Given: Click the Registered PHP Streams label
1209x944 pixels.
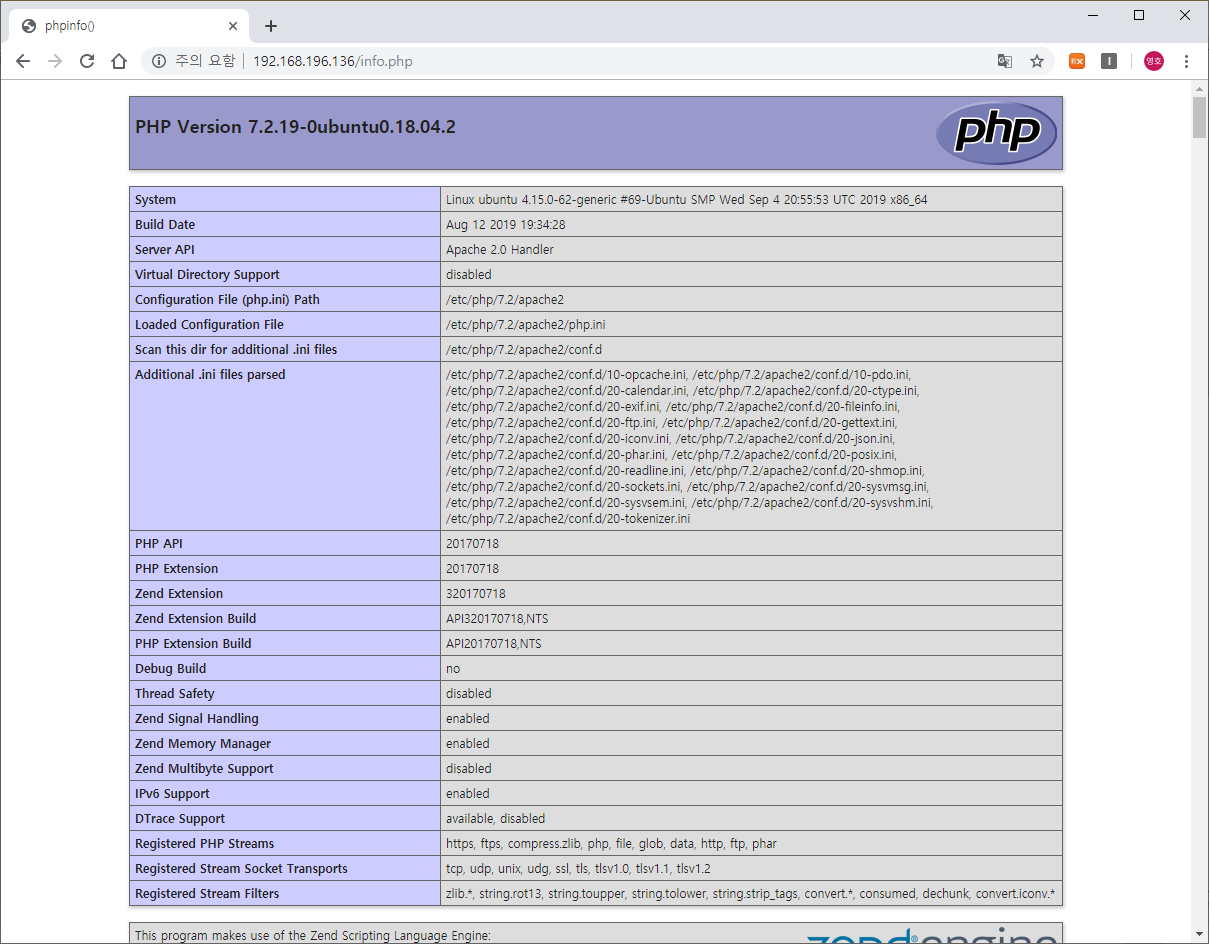Looking at the screenshot, I should pos(204,844).
